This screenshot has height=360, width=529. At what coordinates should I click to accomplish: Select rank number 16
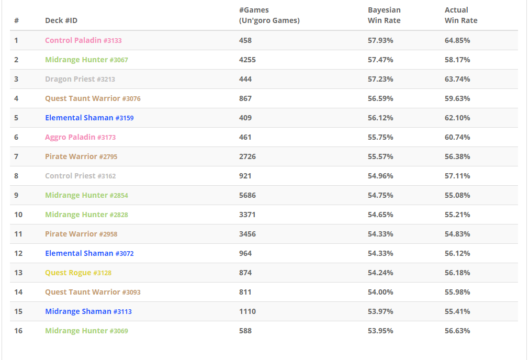click(x=18, y=331)
